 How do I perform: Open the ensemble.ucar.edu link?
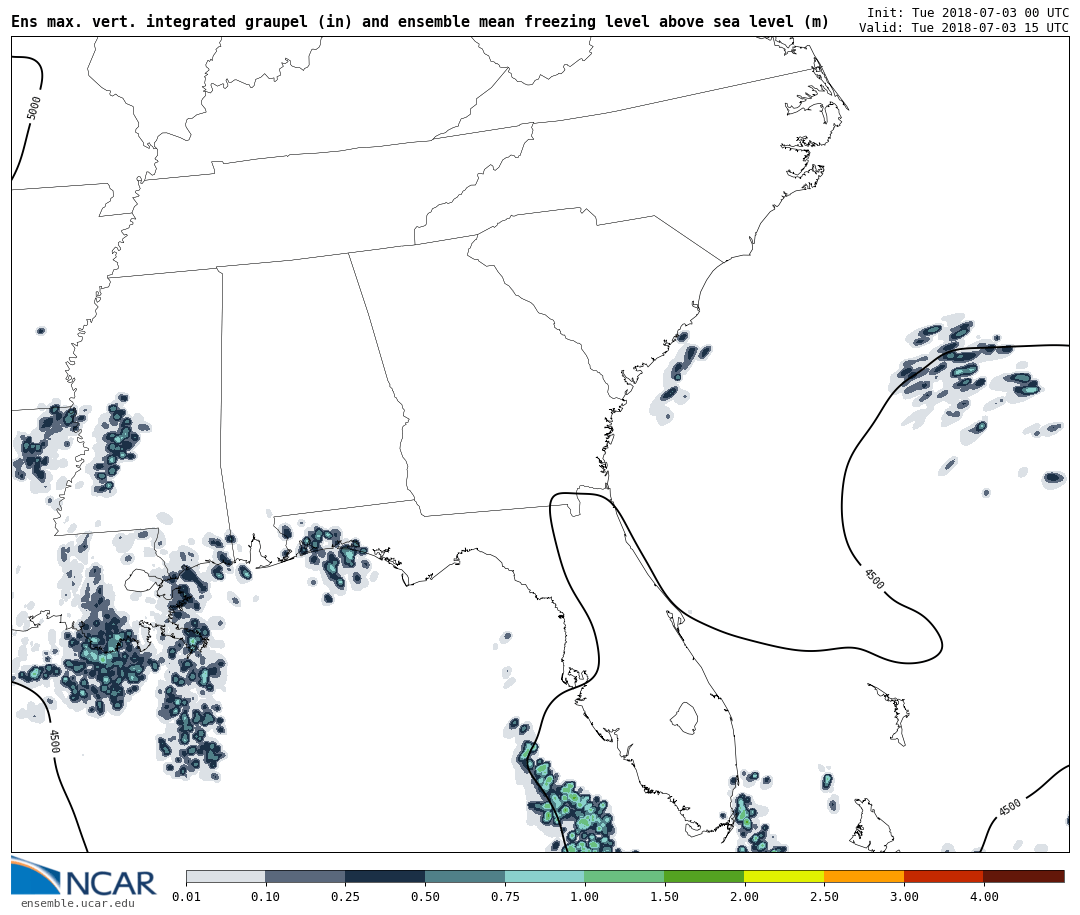pos(77,904)
